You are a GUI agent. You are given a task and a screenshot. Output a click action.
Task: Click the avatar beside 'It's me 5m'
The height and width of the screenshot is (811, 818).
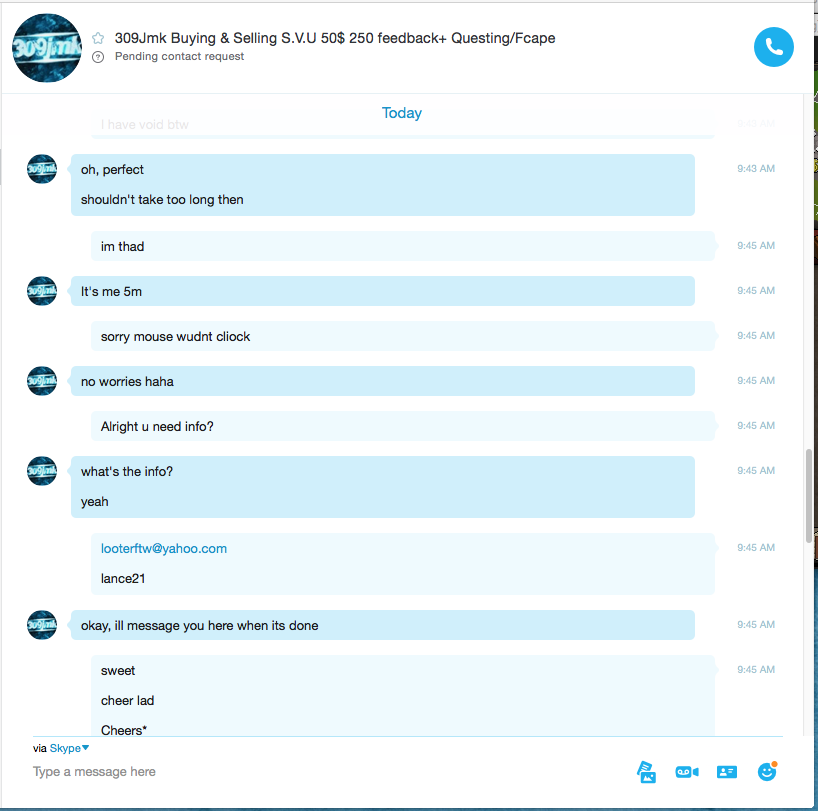click(42, 291)
